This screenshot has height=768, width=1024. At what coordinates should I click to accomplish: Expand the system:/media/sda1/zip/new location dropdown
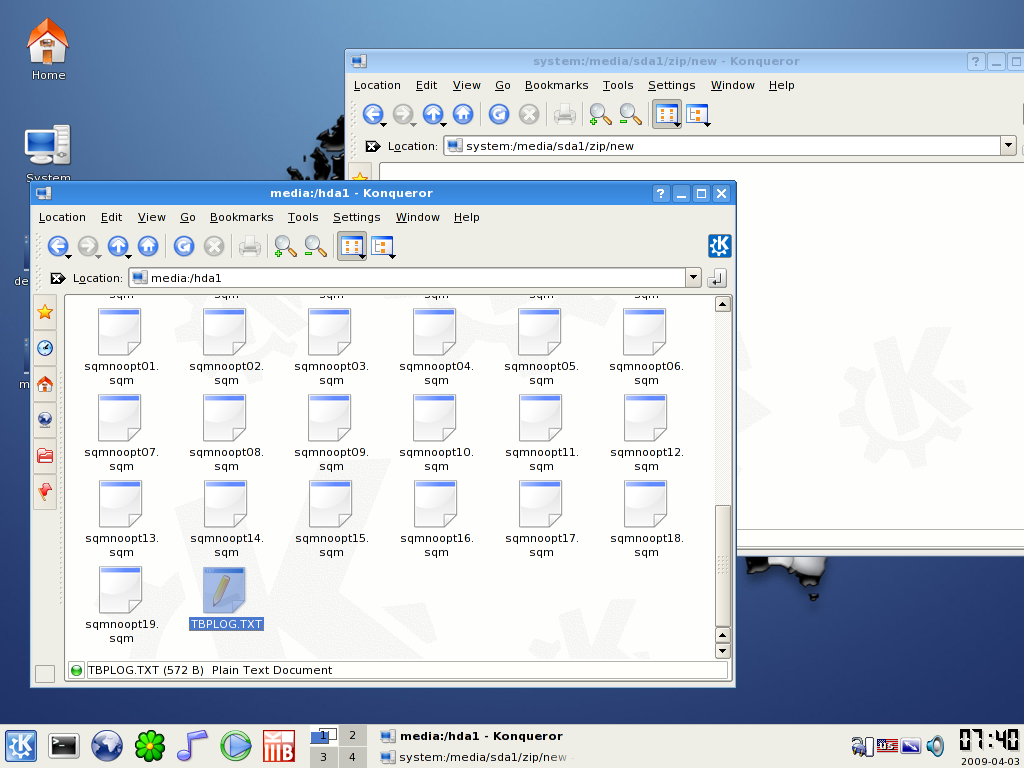click(1007, 146)
